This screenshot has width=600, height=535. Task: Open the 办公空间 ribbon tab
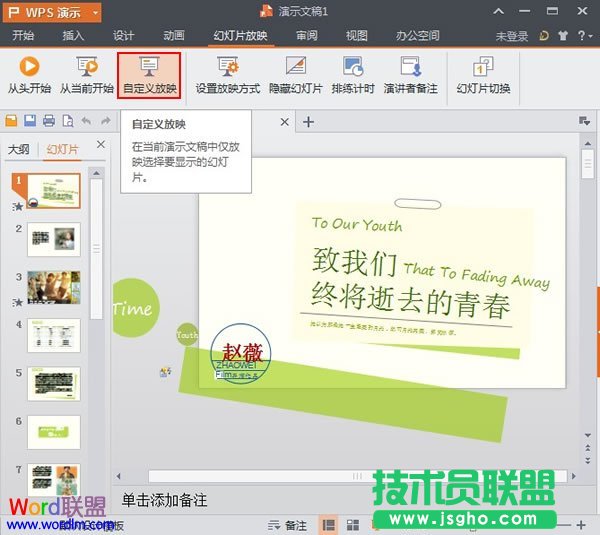click(x=417, y=36)
